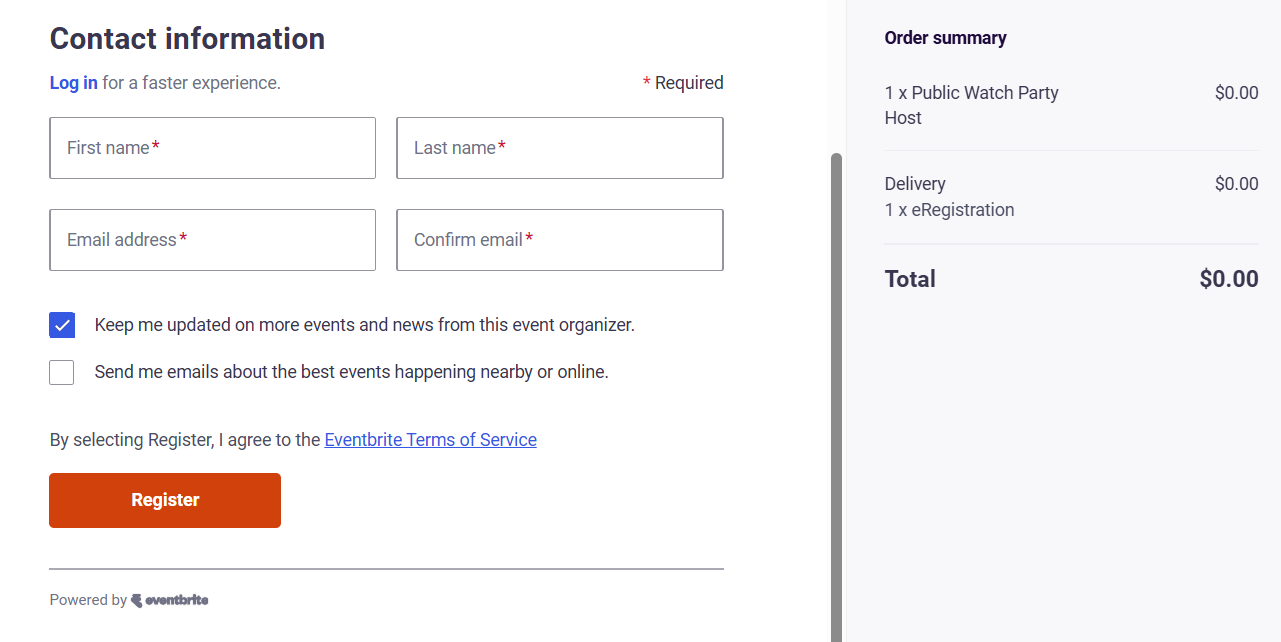Click the "Send me emails" label text

point(351,372)
